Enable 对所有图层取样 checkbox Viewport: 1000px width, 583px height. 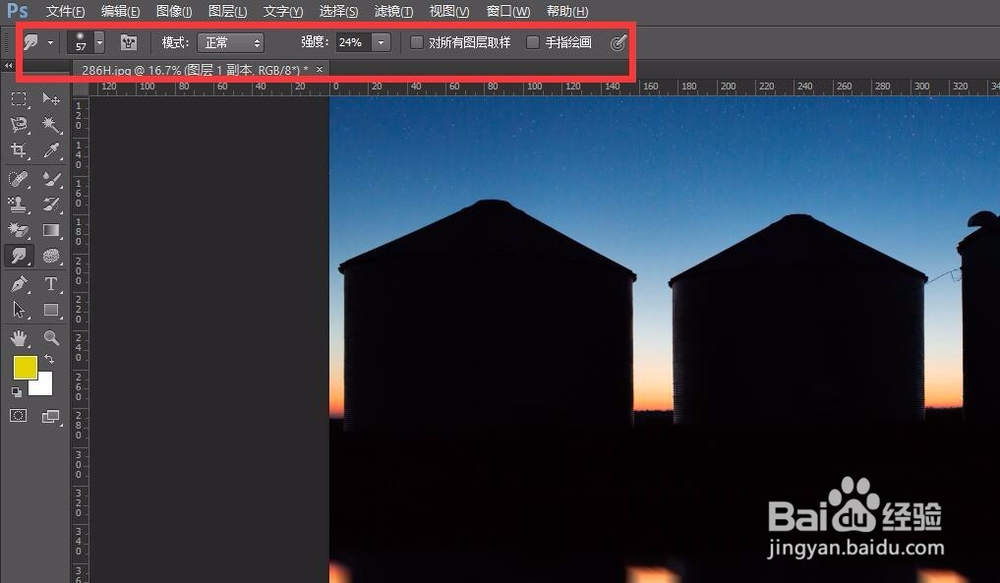click(x=416, y=43)
